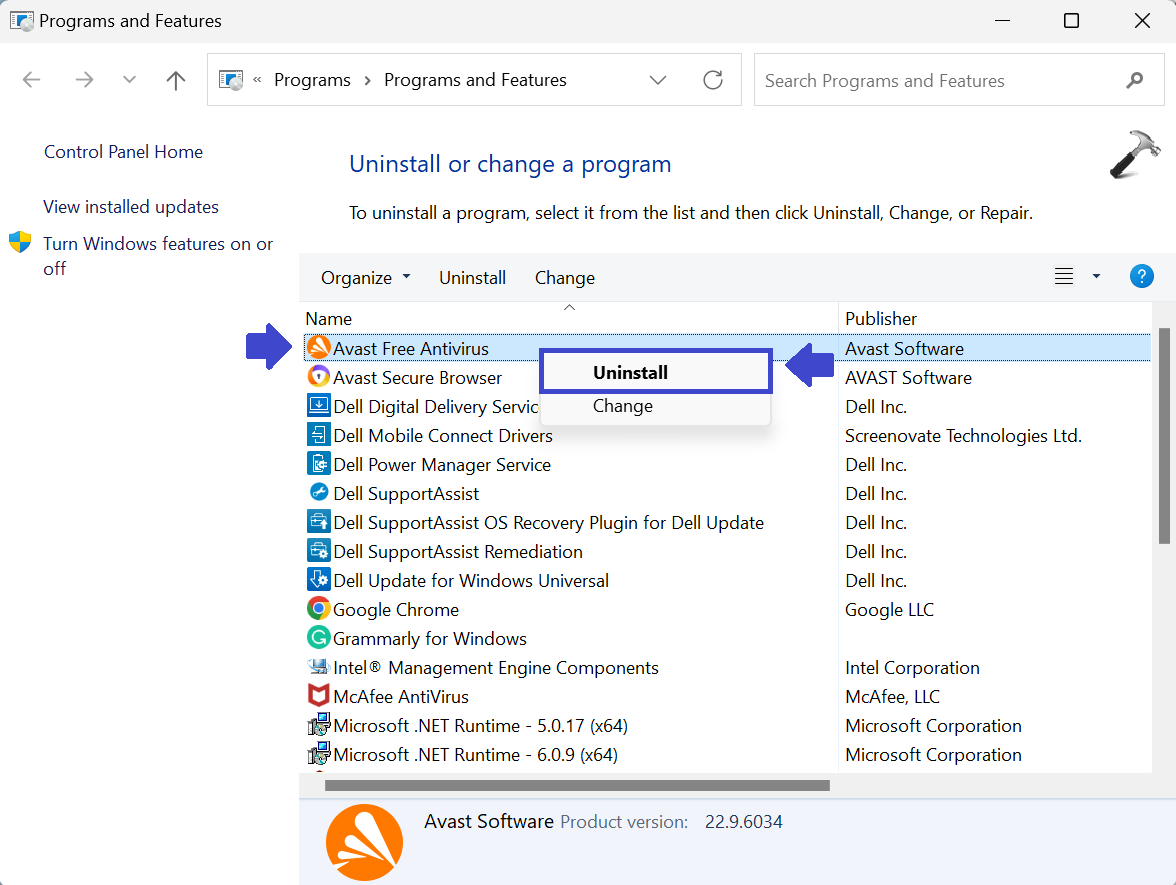The width and height of the screenshot is (1176, 885).
Task: Click the Dell SupportAssist wrench icon
Action: click(x=319, y=493)
